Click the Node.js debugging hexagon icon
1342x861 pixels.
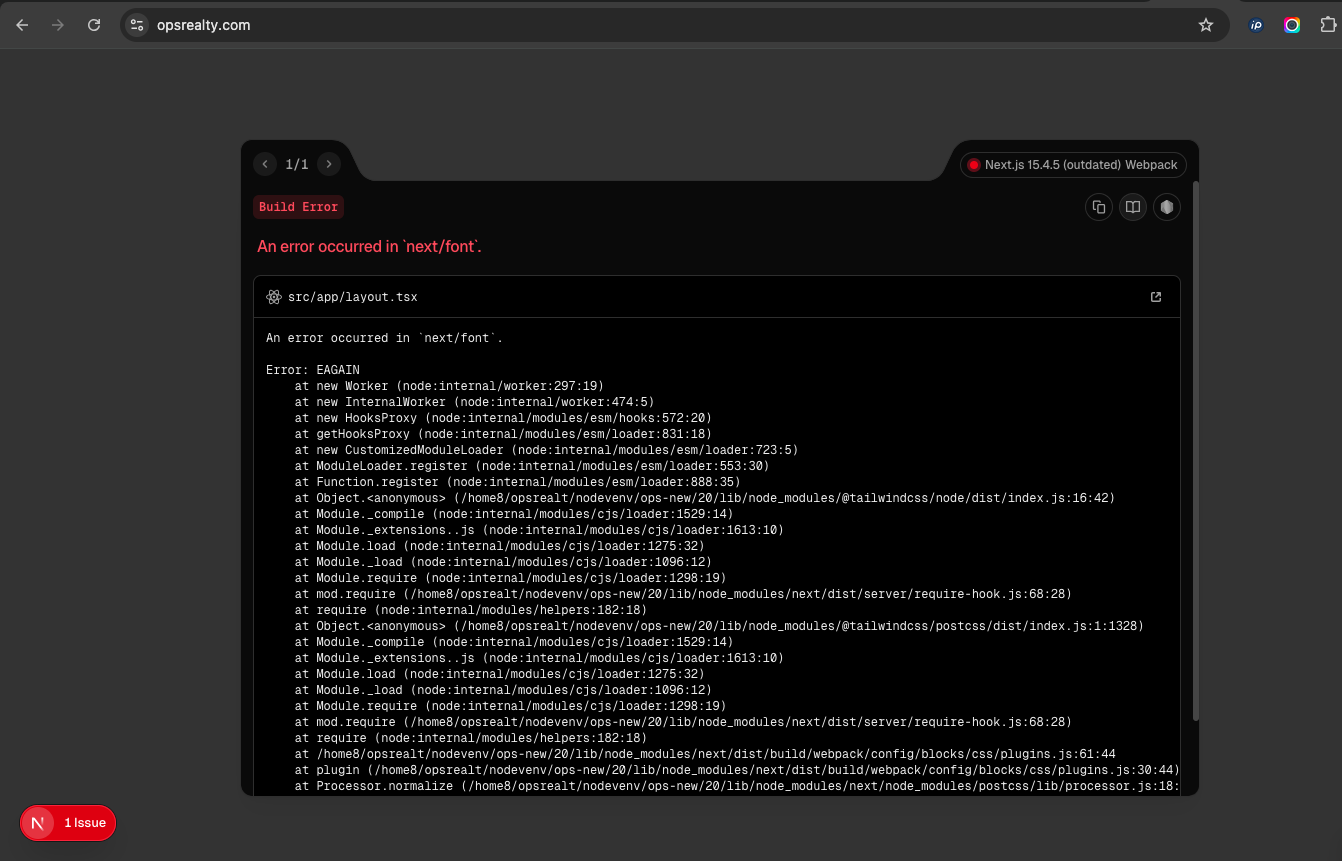click(1166, 207)
